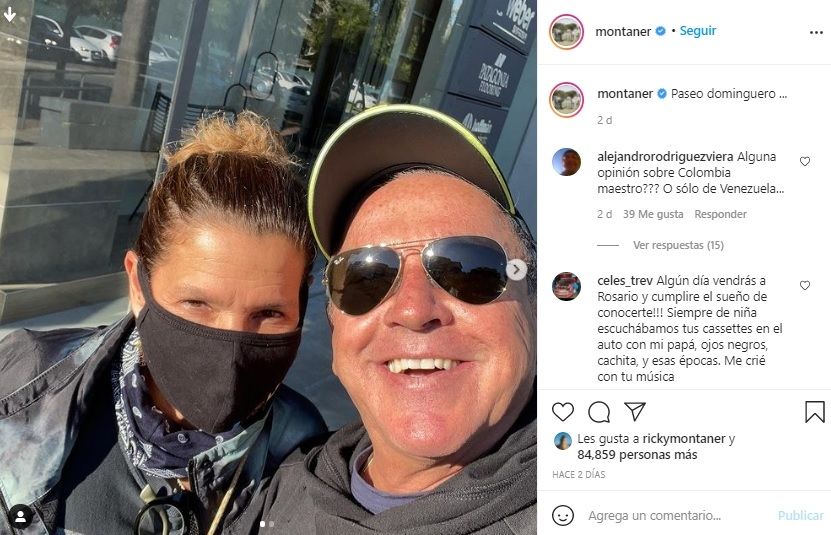
Task: Open comments via the speech bubble icon
Action: coord(599,411)
